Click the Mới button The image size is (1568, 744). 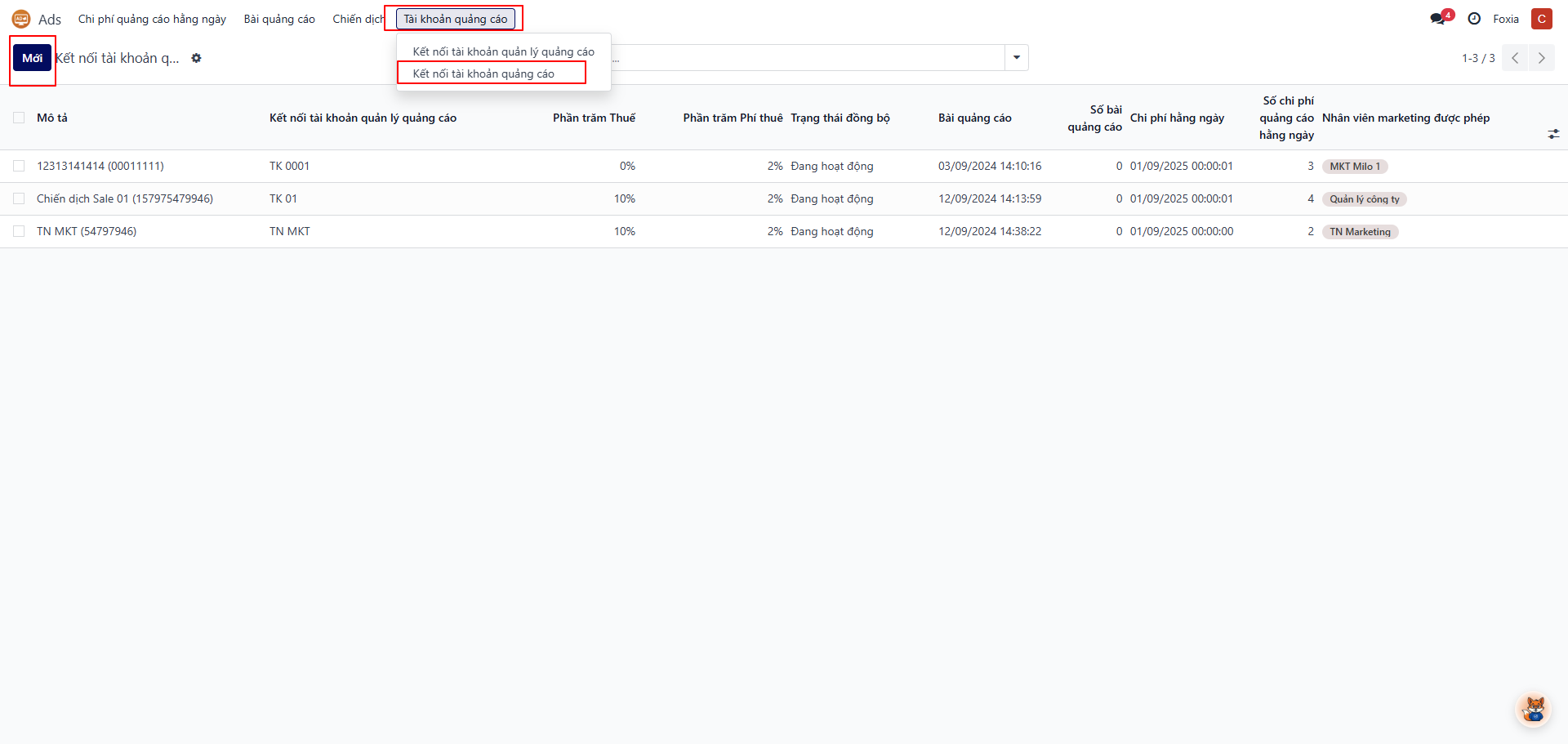[x=32, y=58]
